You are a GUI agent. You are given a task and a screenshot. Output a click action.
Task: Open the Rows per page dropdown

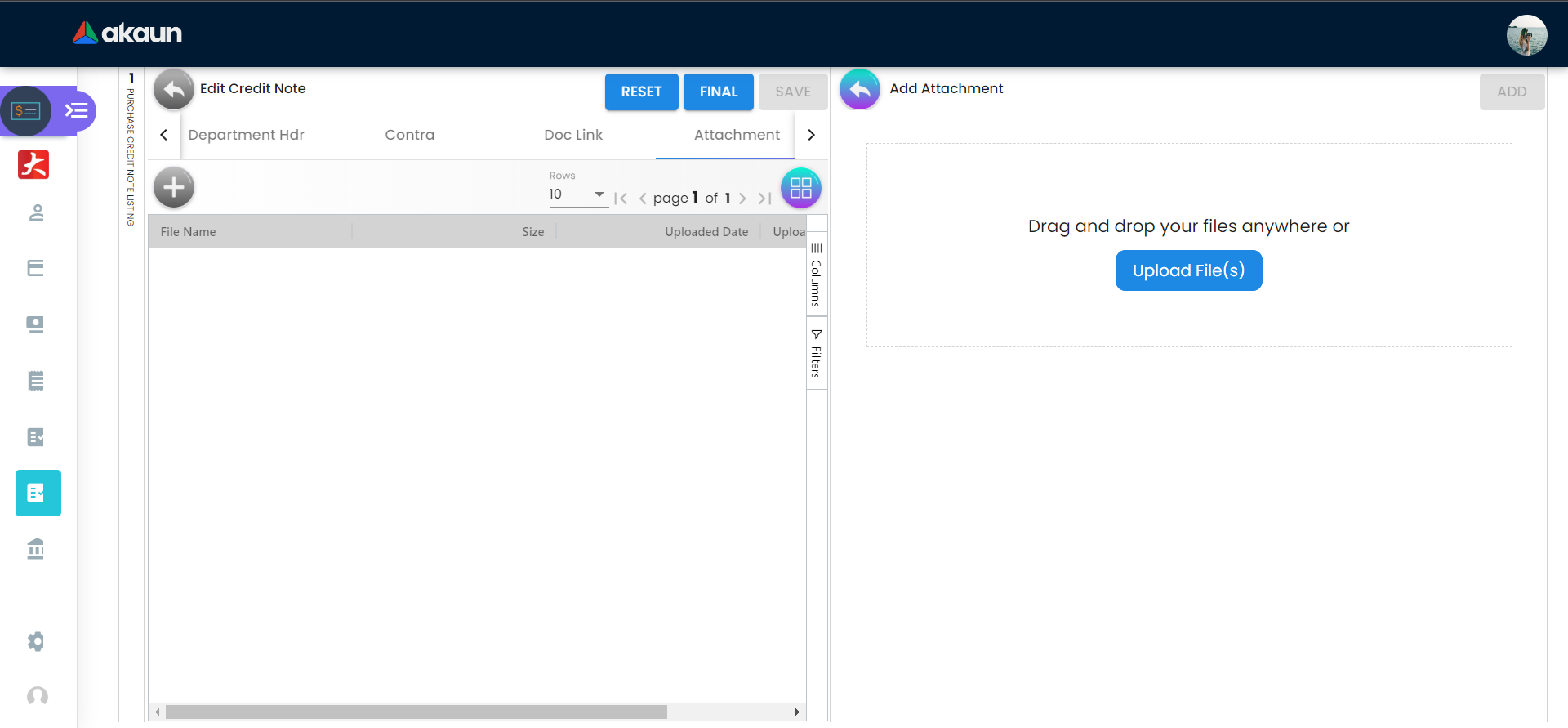[x=578, y=194]
